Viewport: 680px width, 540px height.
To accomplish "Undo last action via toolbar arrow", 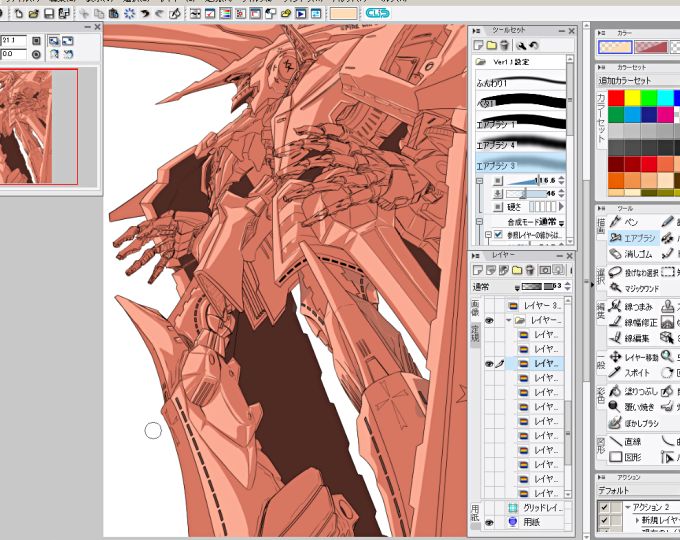I will pyautogui.click(x=144, y=13).
